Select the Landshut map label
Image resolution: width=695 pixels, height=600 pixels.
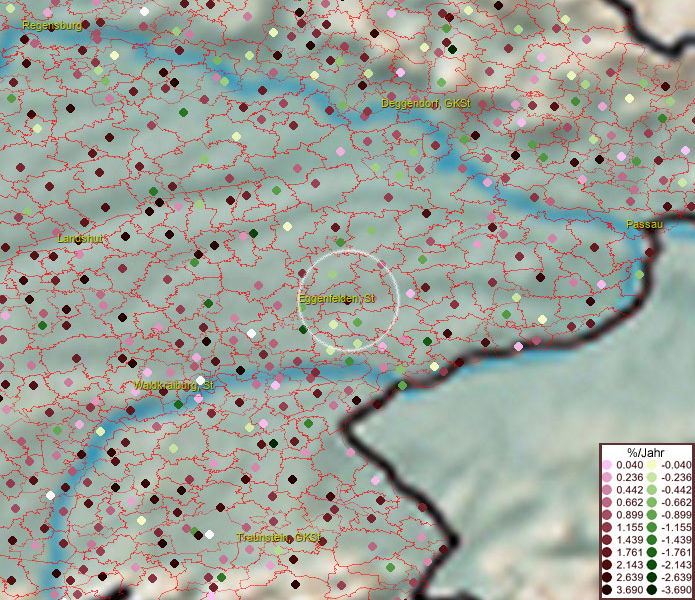[81, 238]
